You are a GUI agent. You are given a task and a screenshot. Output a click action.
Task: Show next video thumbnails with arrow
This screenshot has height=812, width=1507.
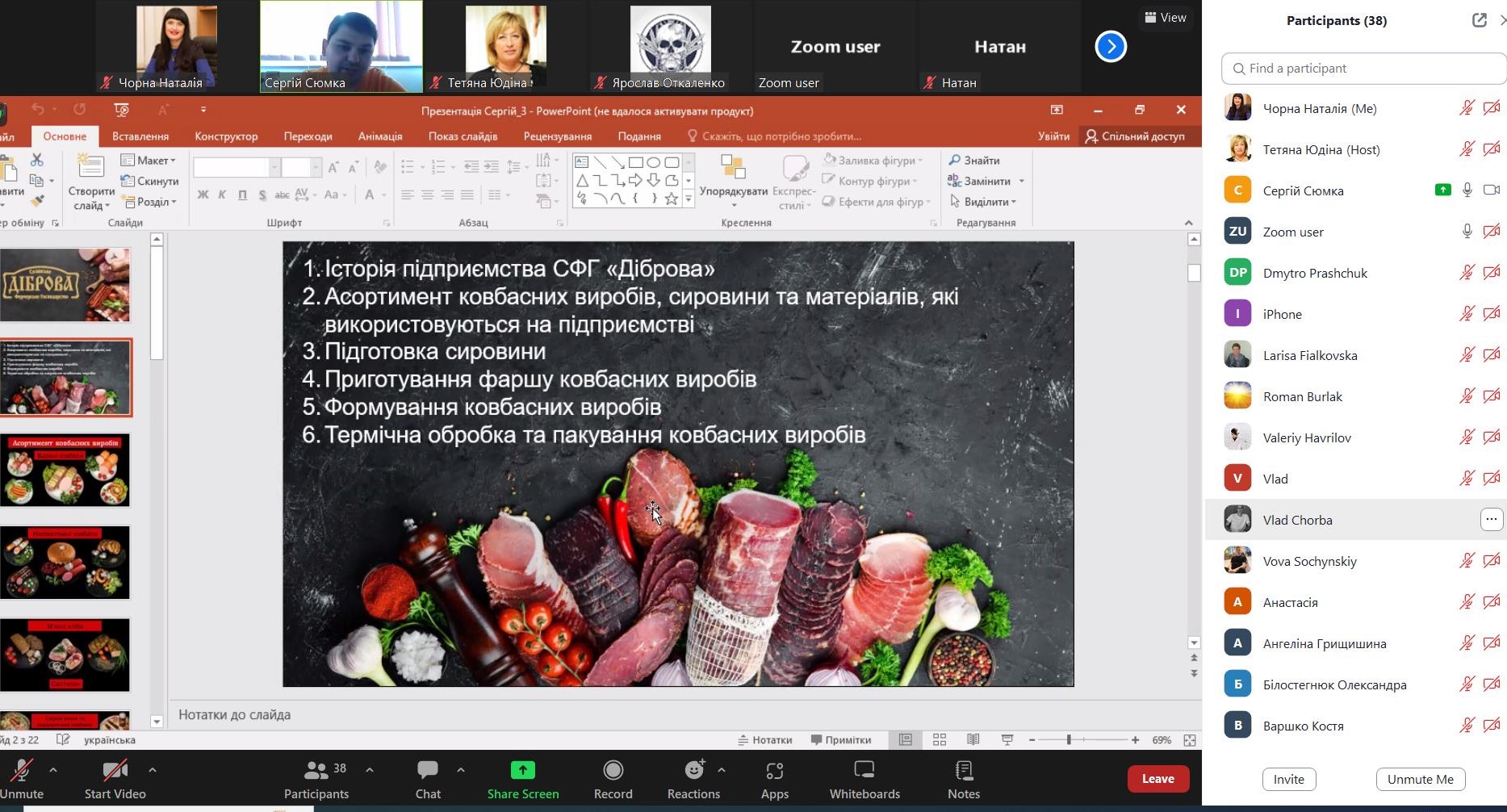point(1111,47)
